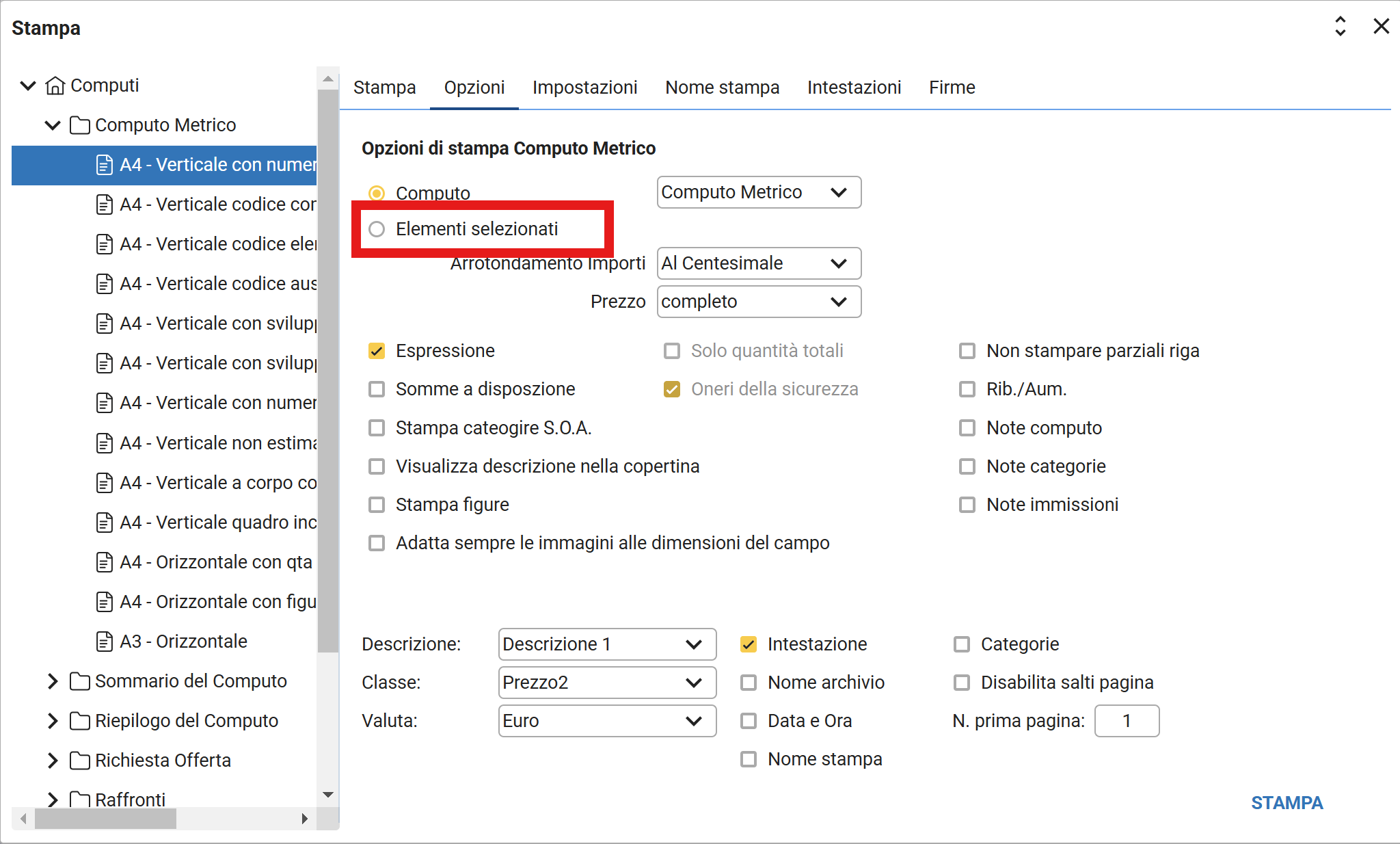
Task: Click the Computi home icon
Action: click(x=55, y=85)
